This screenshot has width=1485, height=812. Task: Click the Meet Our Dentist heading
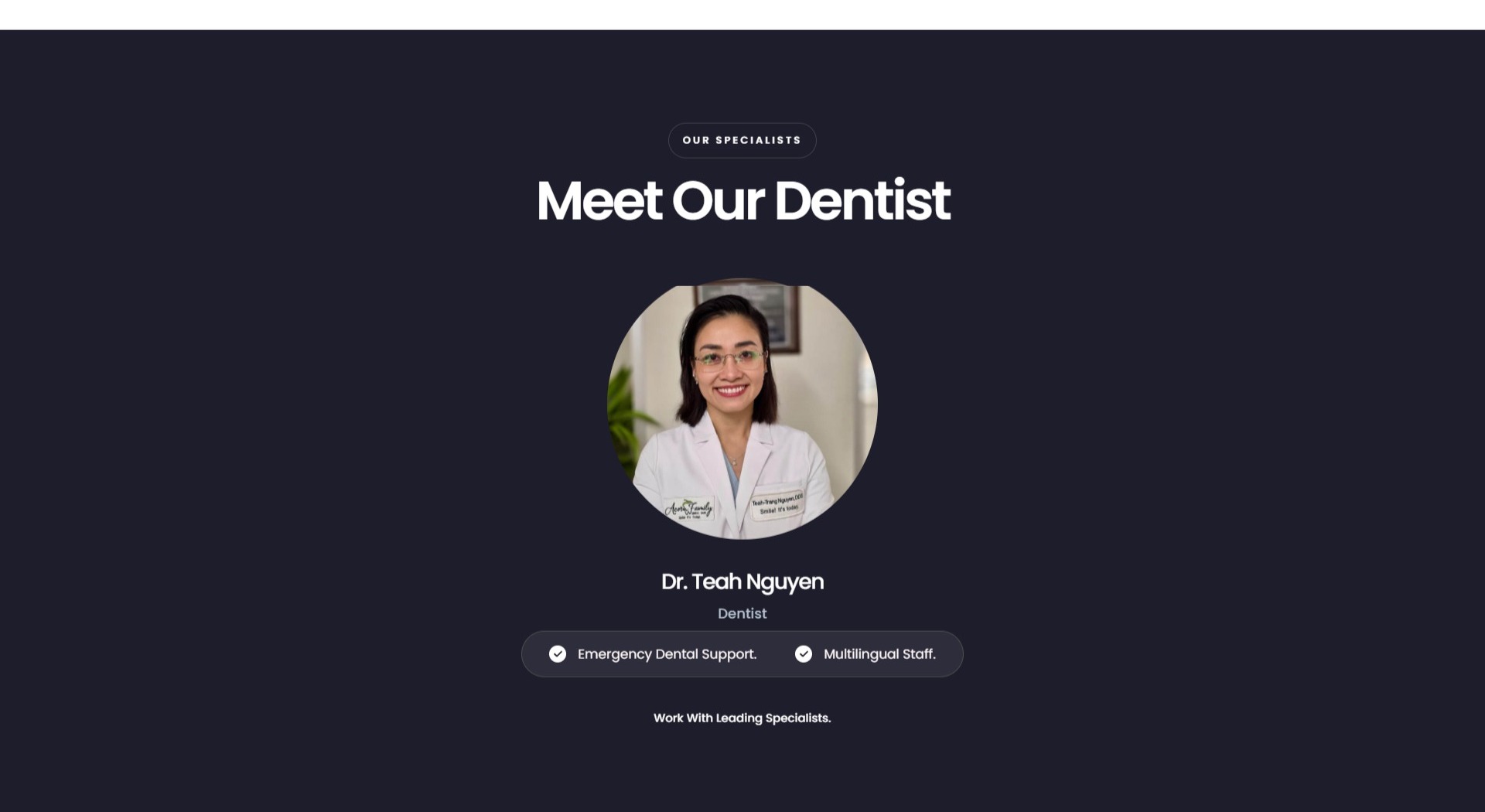pos(742,200)
